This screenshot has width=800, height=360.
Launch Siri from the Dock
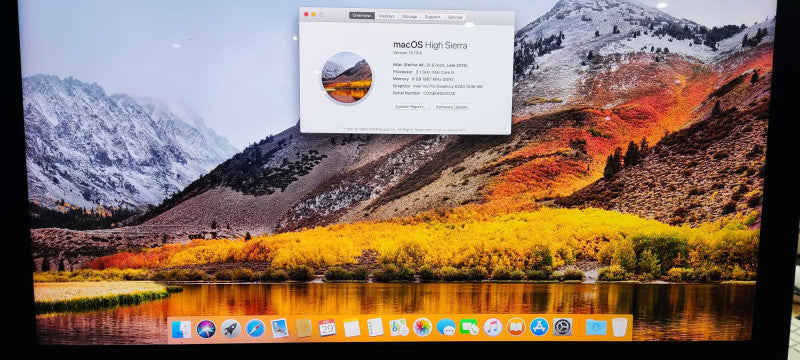pos(206,329)
